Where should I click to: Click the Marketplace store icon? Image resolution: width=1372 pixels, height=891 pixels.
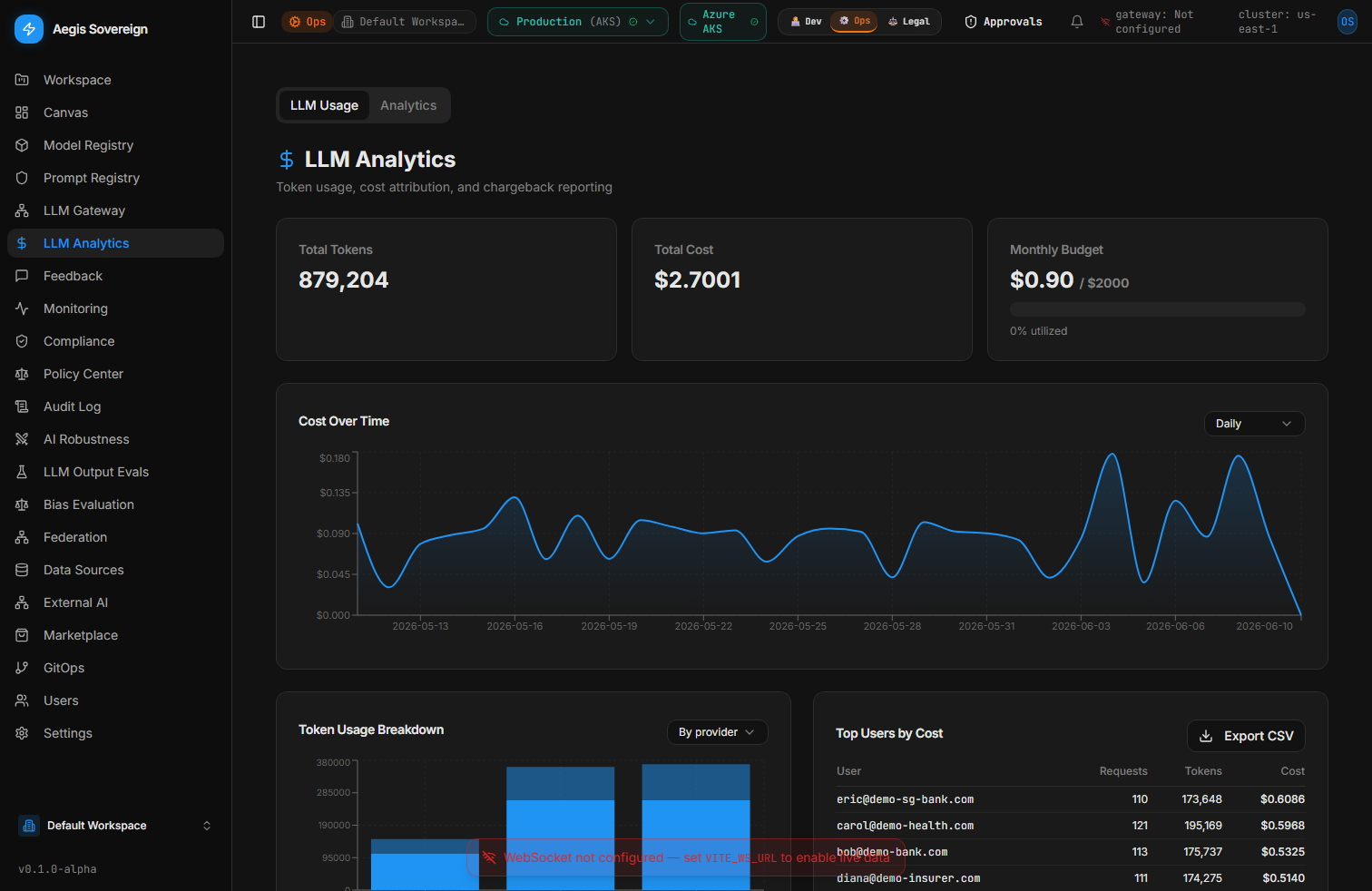click(x=22, y=635)
